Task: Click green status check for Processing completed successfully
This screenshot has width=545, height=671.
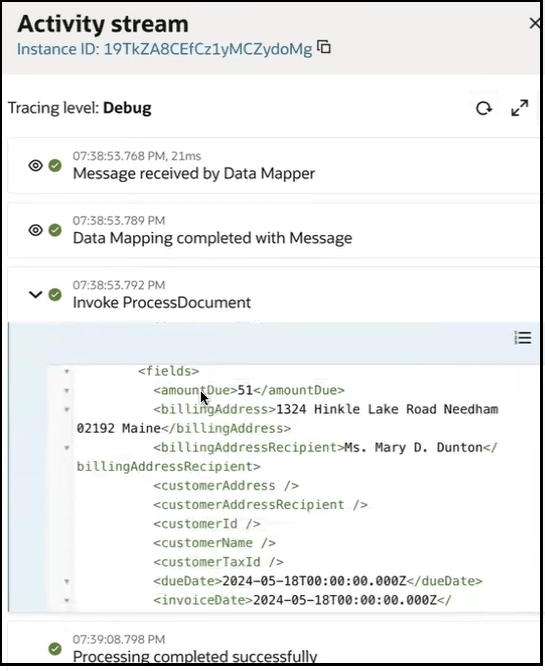Action: click(55, 649)
